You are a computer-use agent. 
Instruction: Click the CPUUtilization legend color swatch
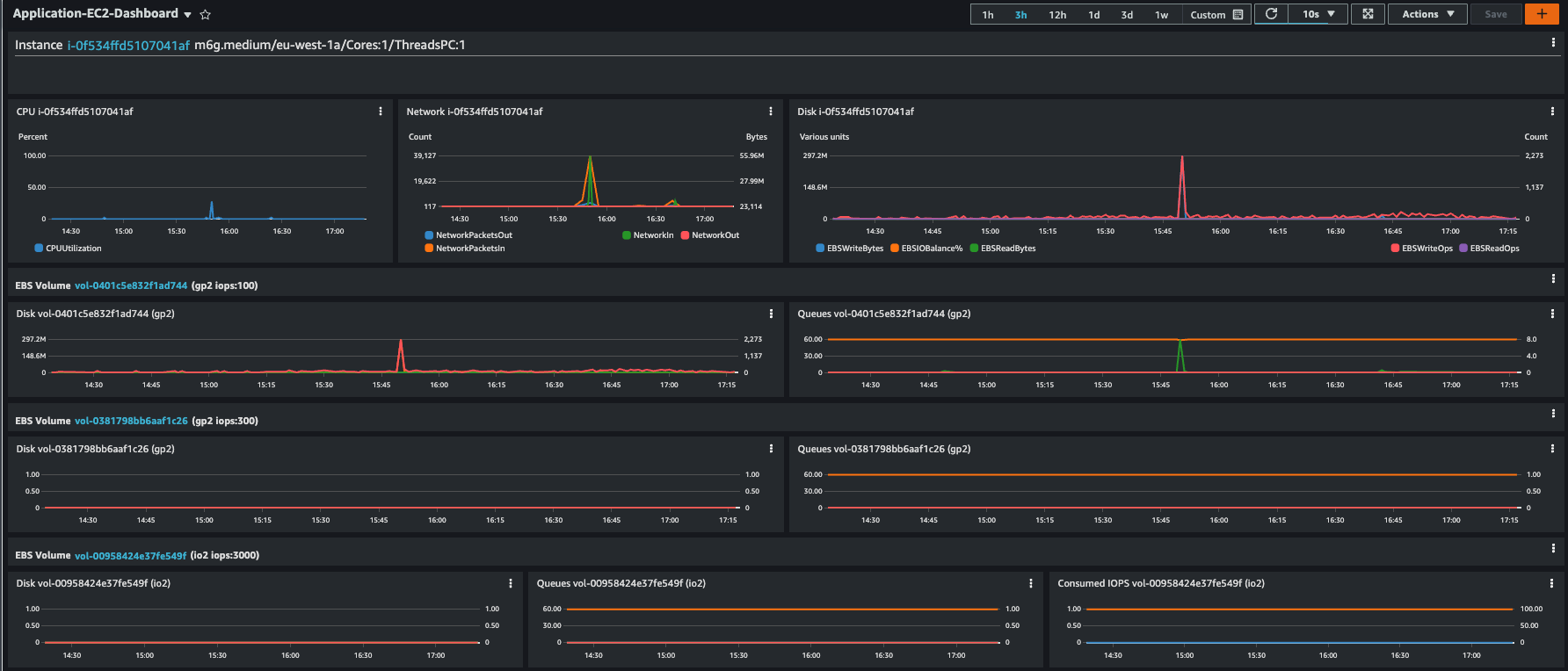(39, 249)
